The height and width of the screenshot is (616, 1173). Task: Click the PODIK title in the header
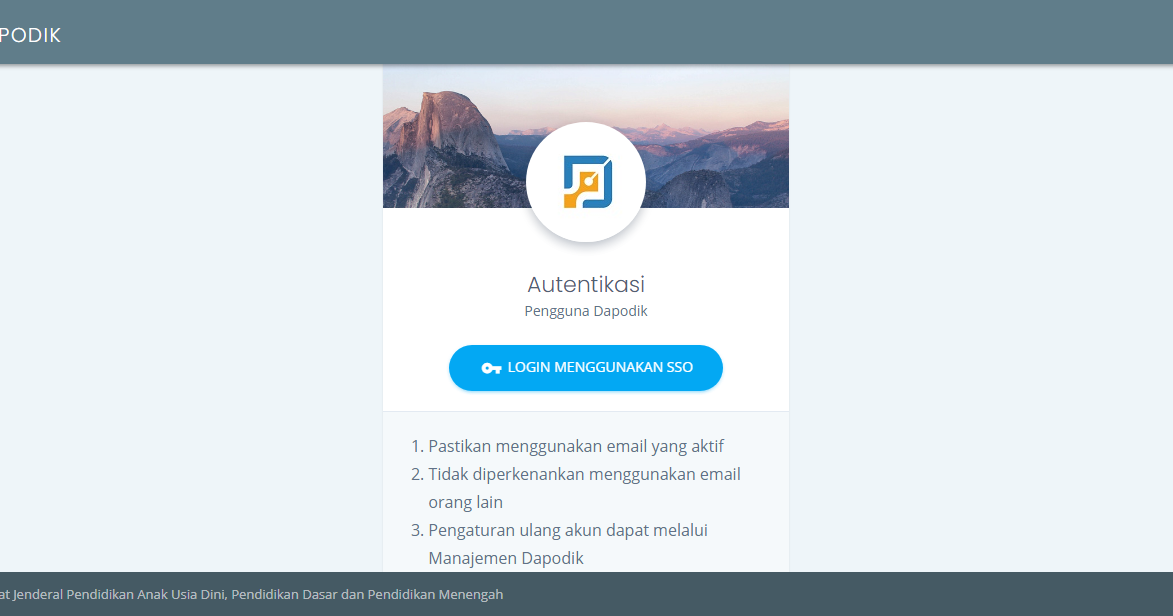tap(30, 34)
